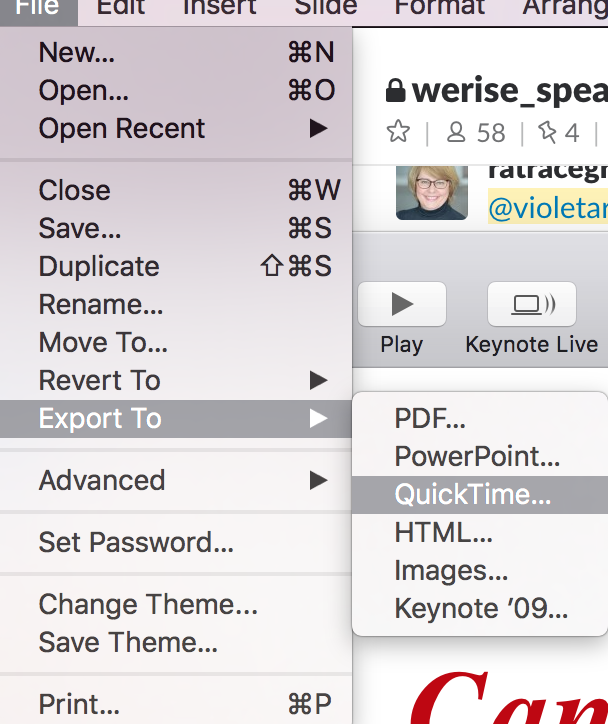Expand the Revert To submenu
This screenshot has width=608, height=724.
pos(176,380)
